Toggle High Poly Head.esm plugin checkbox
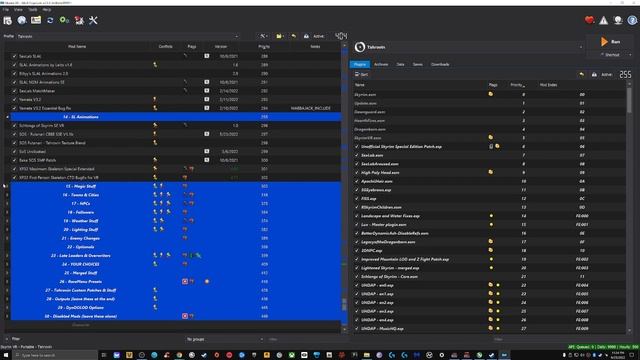The height and width of the screenshot is (360, 640). point(357,173)
